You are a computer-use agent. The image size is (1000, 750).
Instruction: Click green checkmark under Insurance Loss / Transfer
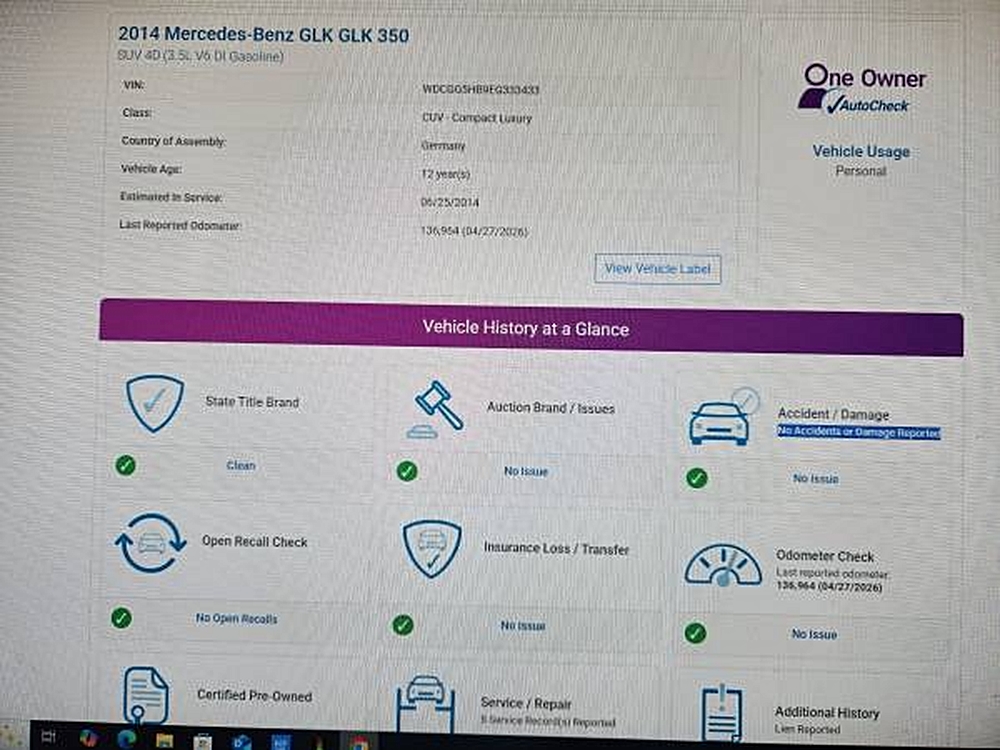[x=402, y=625]
